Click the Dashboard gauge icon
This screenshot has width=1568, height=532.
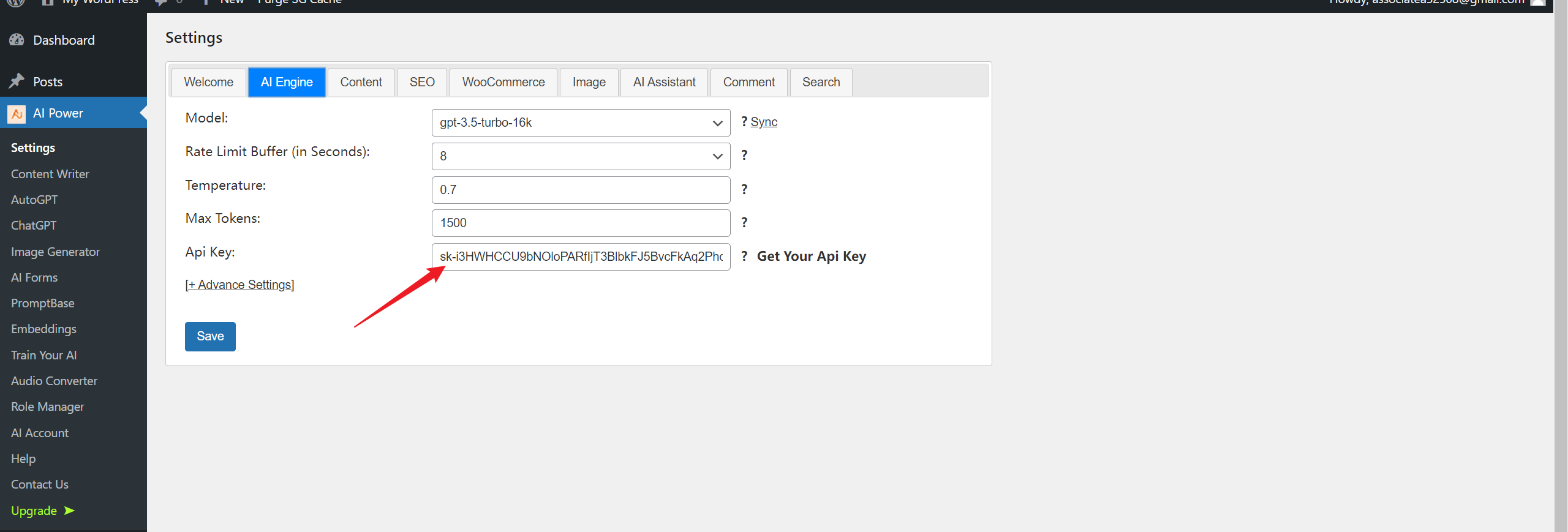(17, 40)
